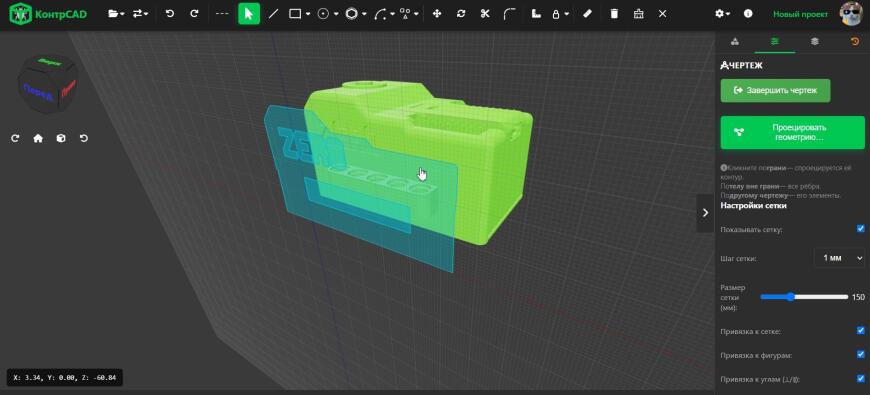This screenshot has width=870, height=395.
Task: Expand the Polygon tool dropdown arrow
Action: click(364, 14)
